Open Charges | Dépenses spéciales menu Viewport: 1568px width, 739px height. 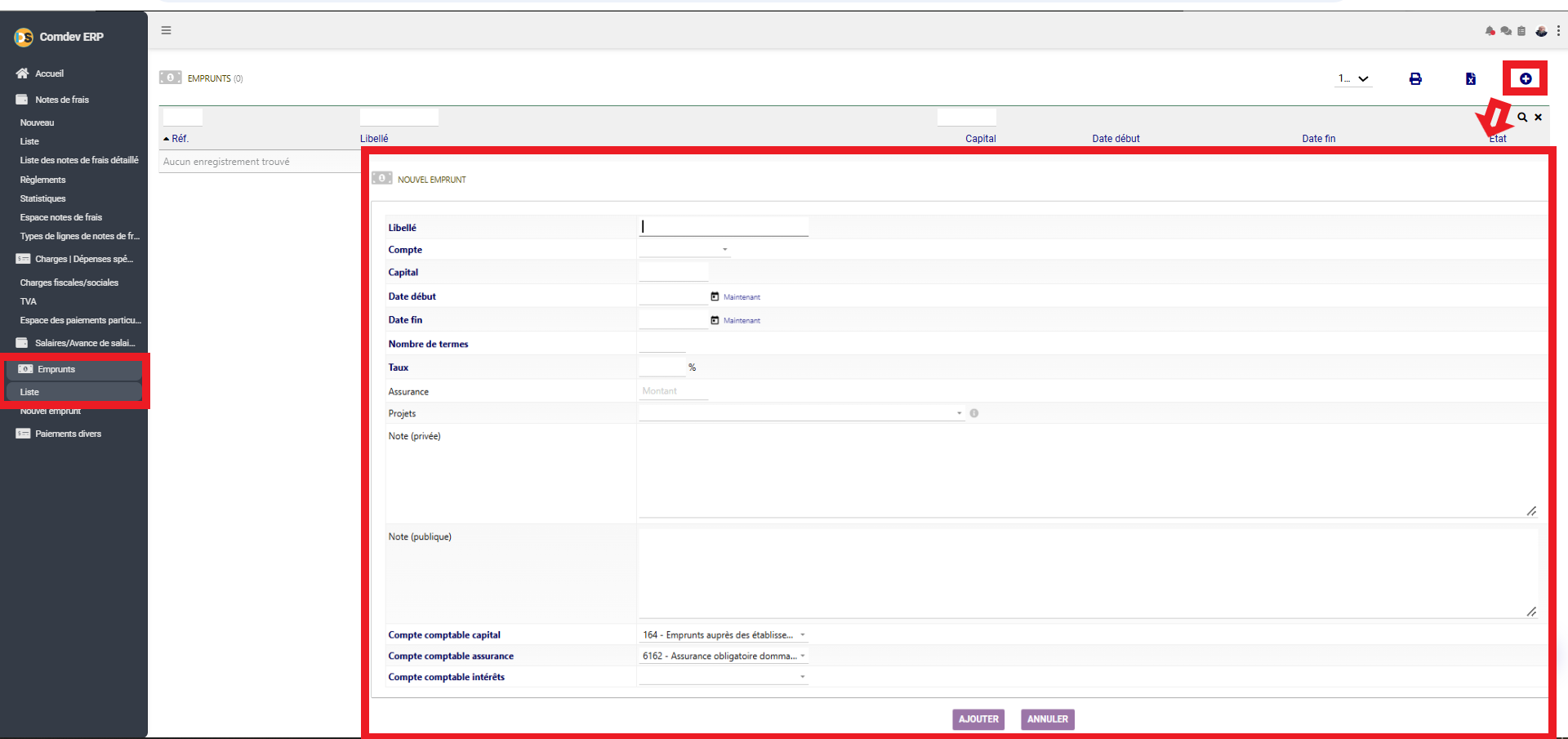click(74, 259)
